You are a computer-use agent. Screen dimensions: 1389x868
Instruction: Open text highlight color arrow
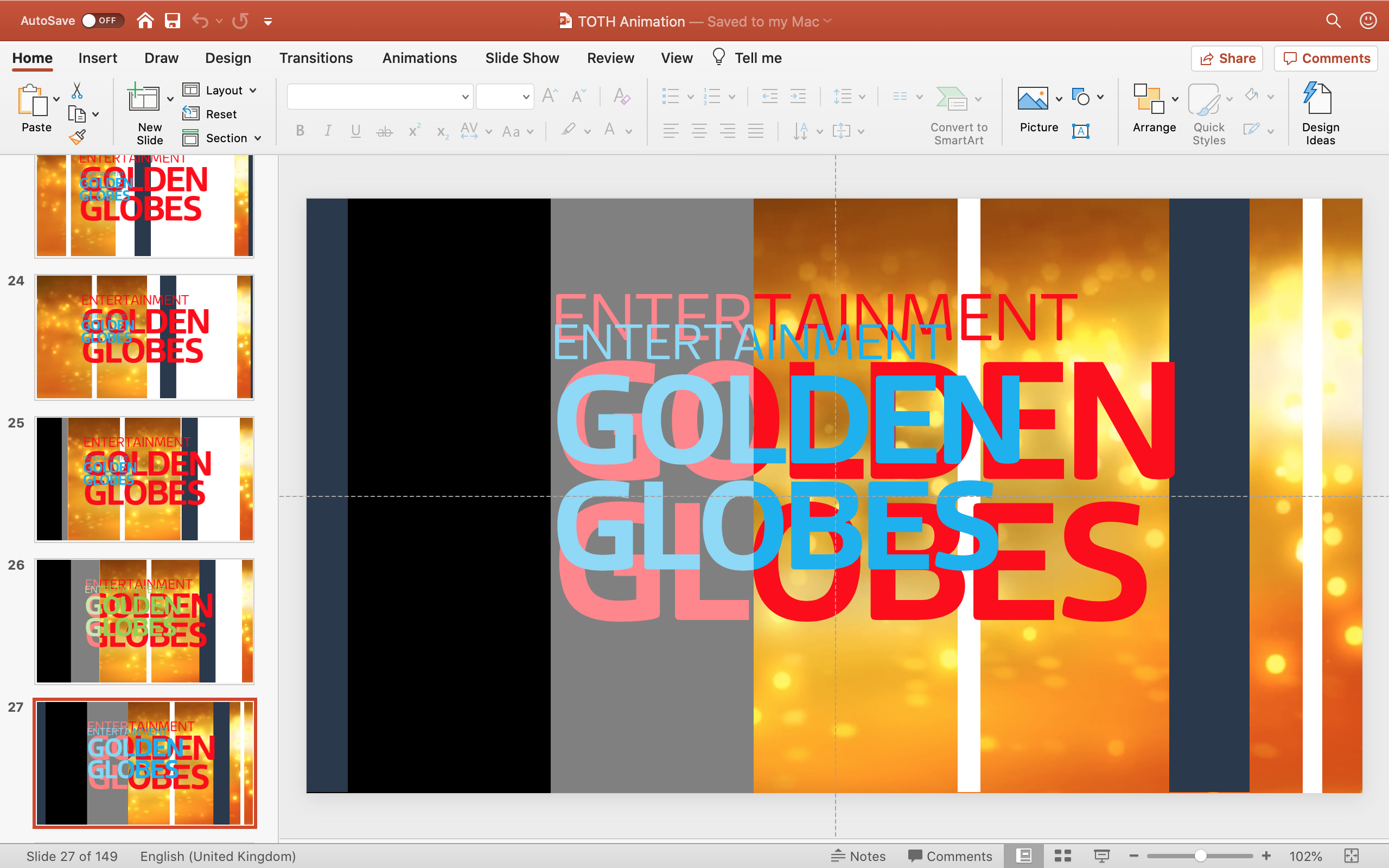click(587, 131)
